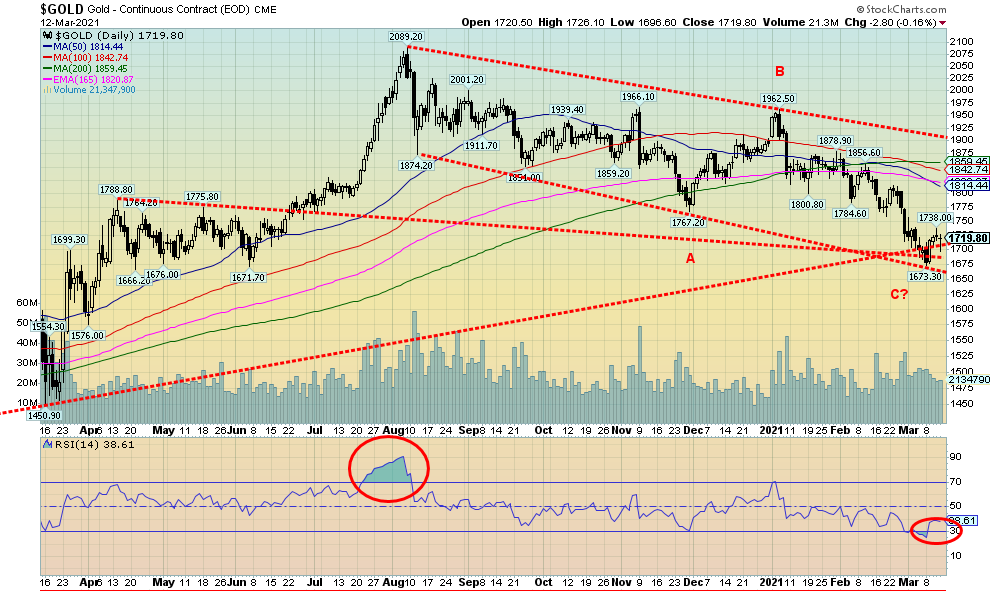Click the 1719.80 current price tag on axis
Screen dimensions: 990x591
pyautogui.click(x=968, y=238)
